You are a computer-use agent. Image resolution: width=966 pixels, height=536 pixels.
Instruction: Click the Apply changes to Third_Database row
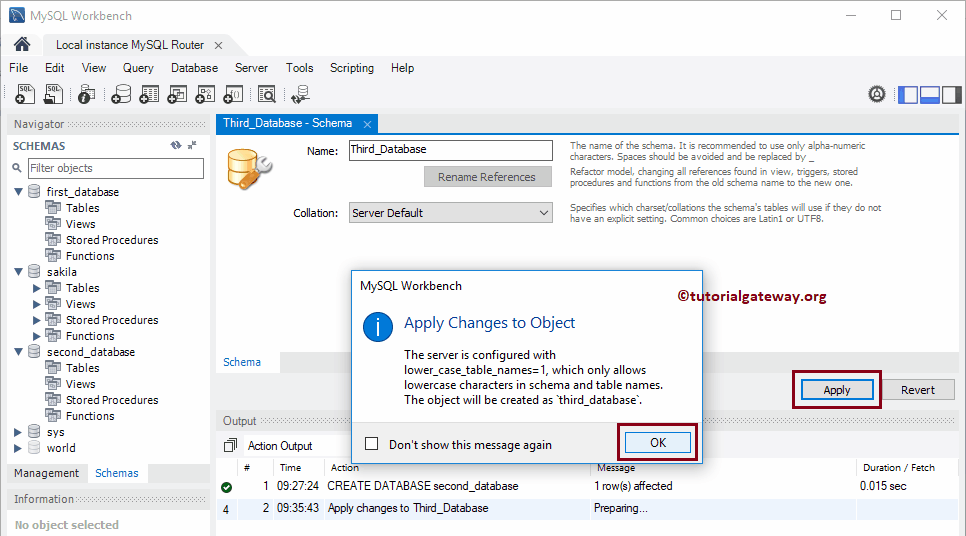(x=587, y=508)
